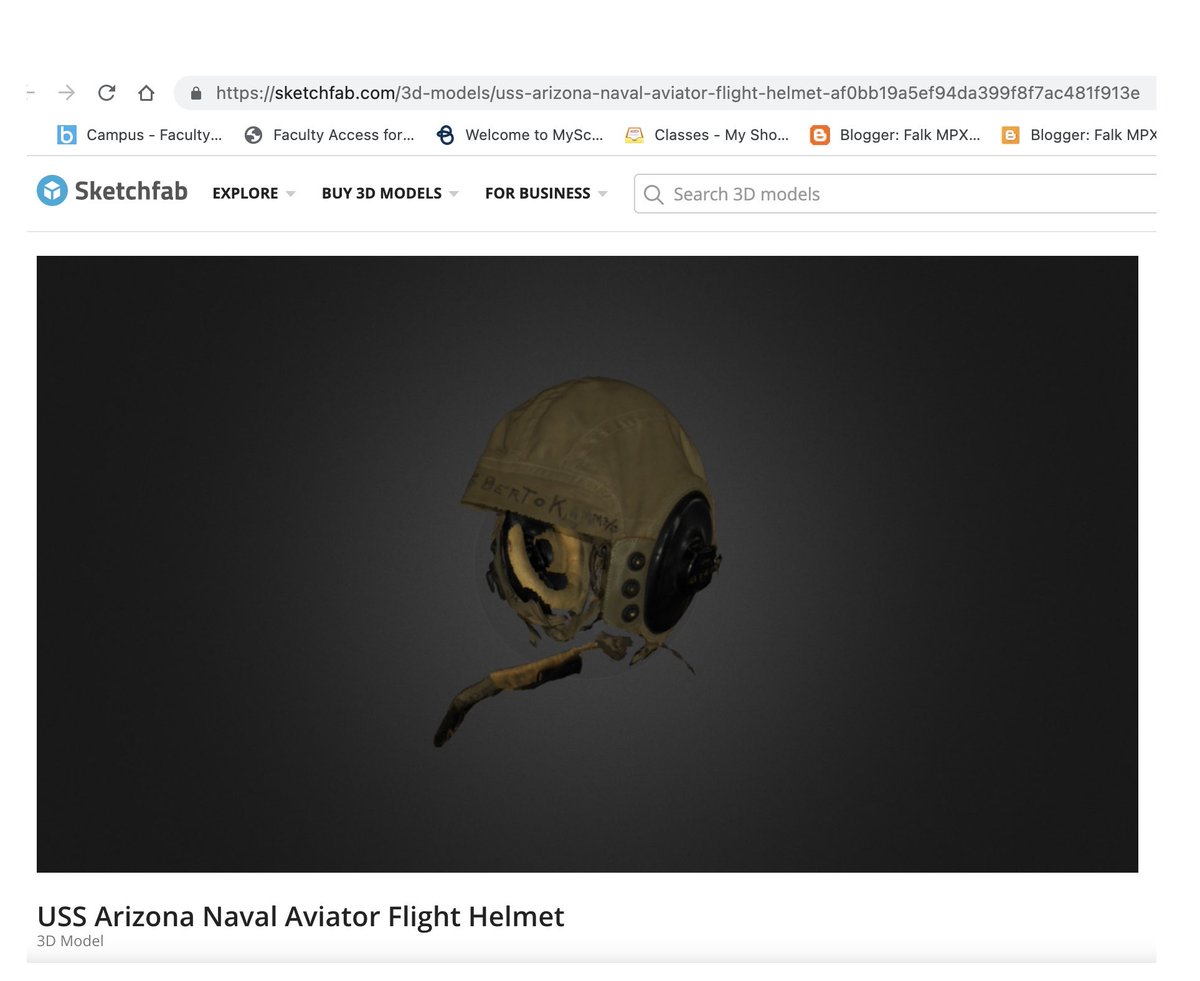Expand the FOR BUSINESS dropdown
This screenshot has width=1200, height=981.
click(x=546, y=193)
